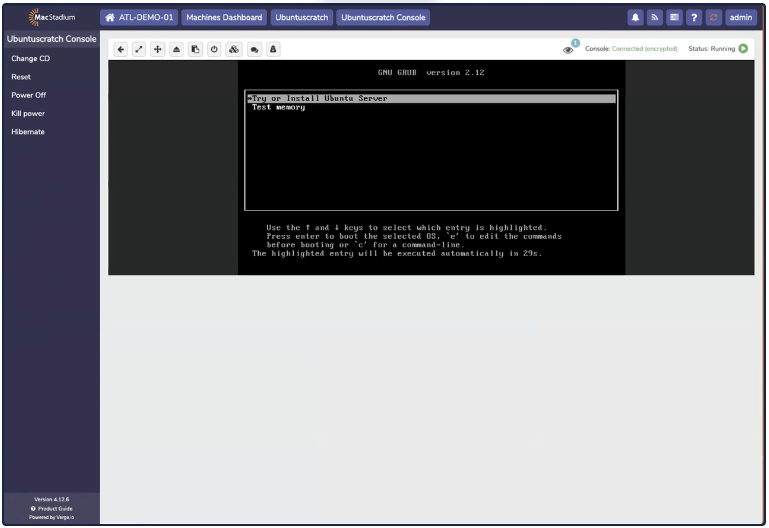Screen dimensions: 769x528
Task: Click the clipboard paste icon
Action: coord(195,48)
